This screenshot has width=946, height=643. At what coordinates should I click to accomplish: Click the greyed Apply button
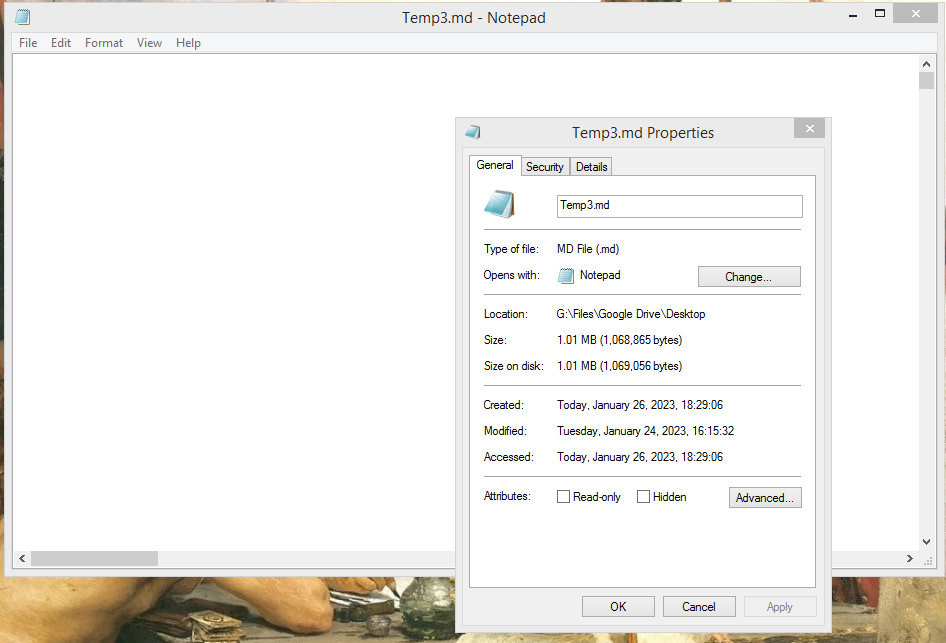point(780,607)
